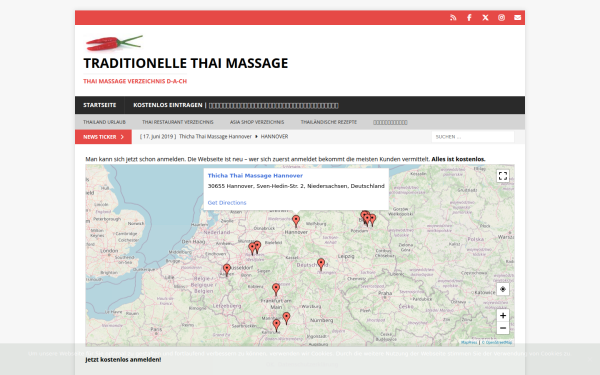The height and width of the screenshot is (375, 600).
Task: Select the map pin east of Mannheim
Action: click(287, 318)
